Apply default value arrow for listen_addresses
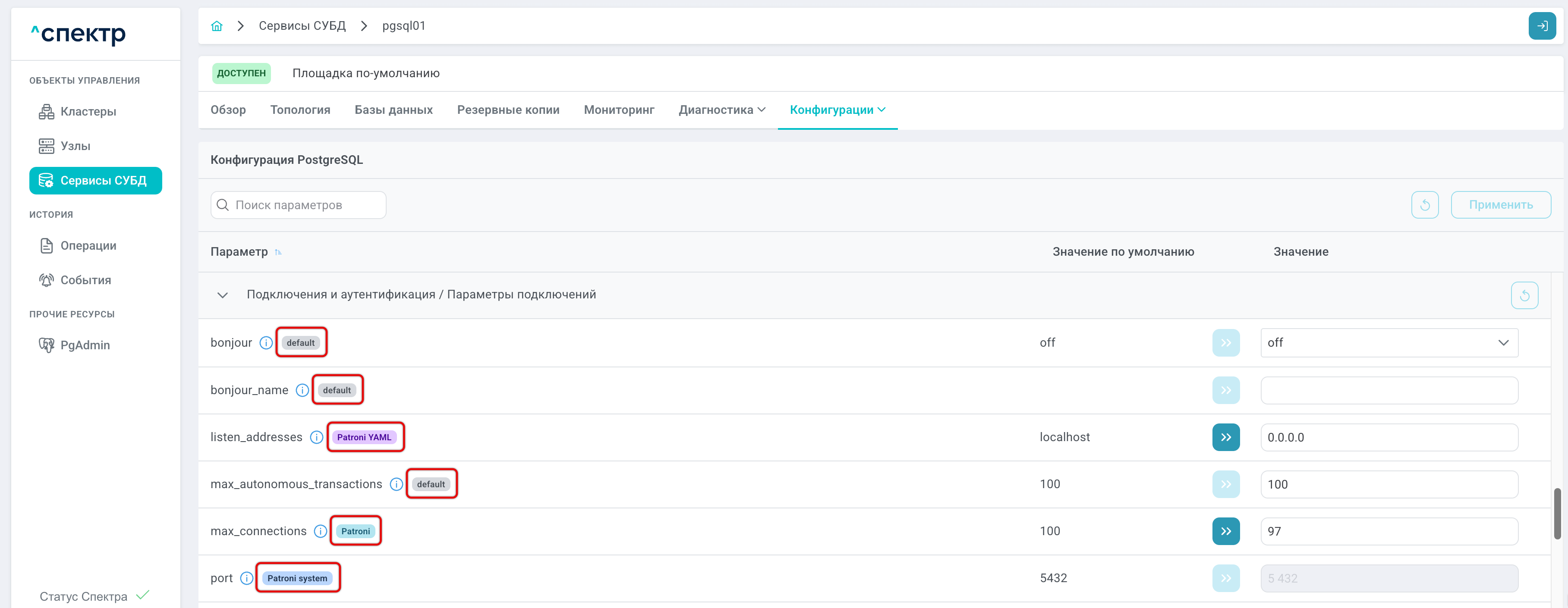This screenshot has height=608, width=1568. [1226, 437]
